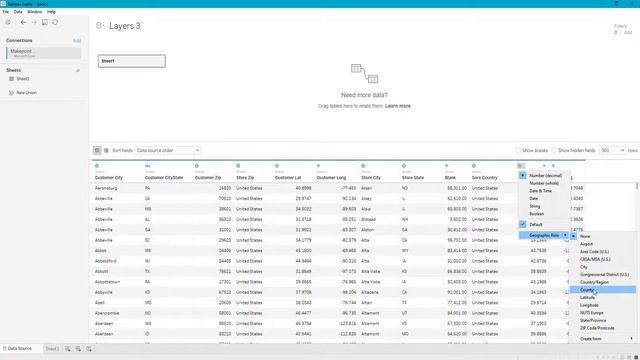Open the rows count dropdown showing 500
Screen dimensions: 640x360
tap(612, 151)
